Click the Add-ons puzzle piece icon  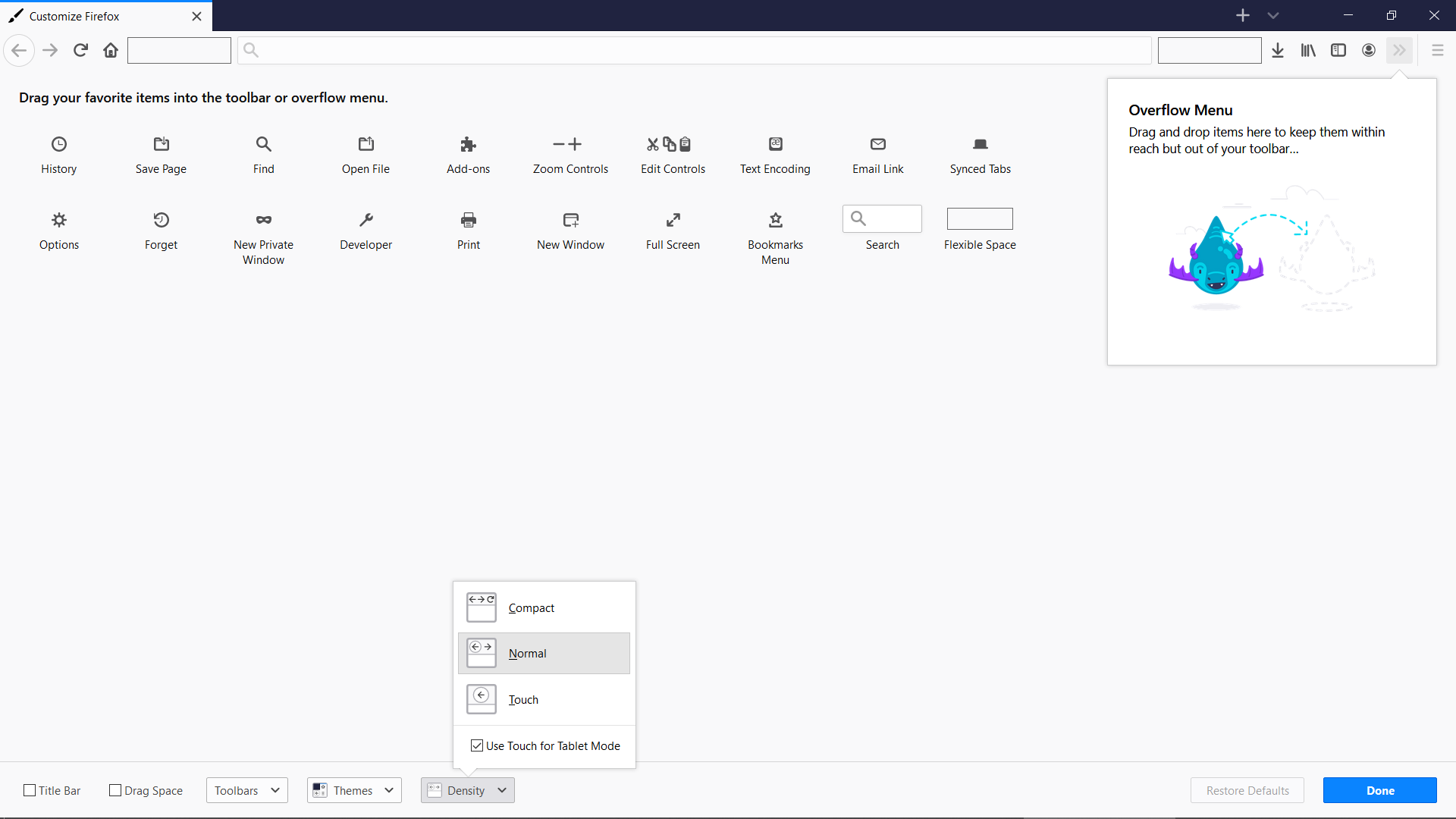tap(468, 144)
